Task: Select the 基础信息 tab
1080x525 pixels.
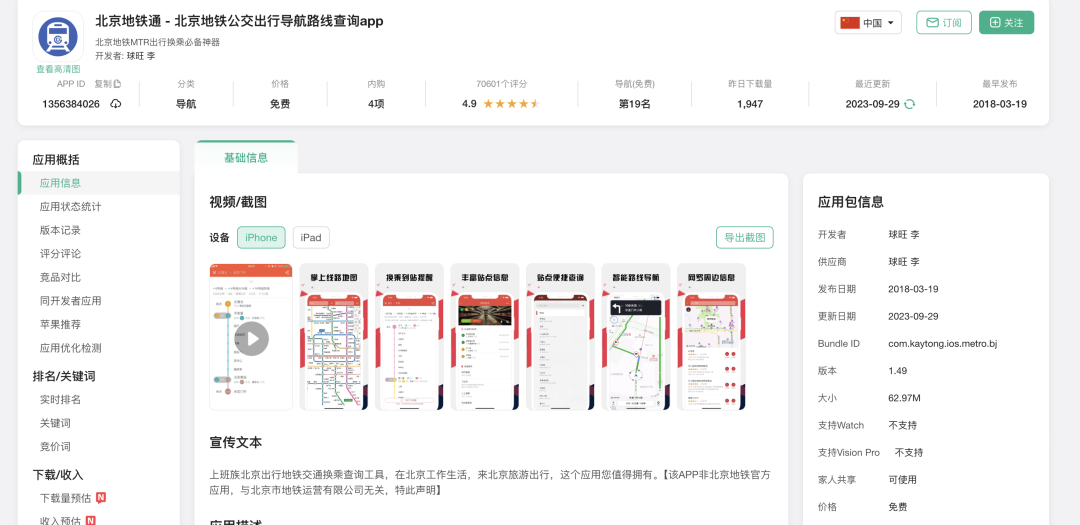Action: [x=246, y=158]
